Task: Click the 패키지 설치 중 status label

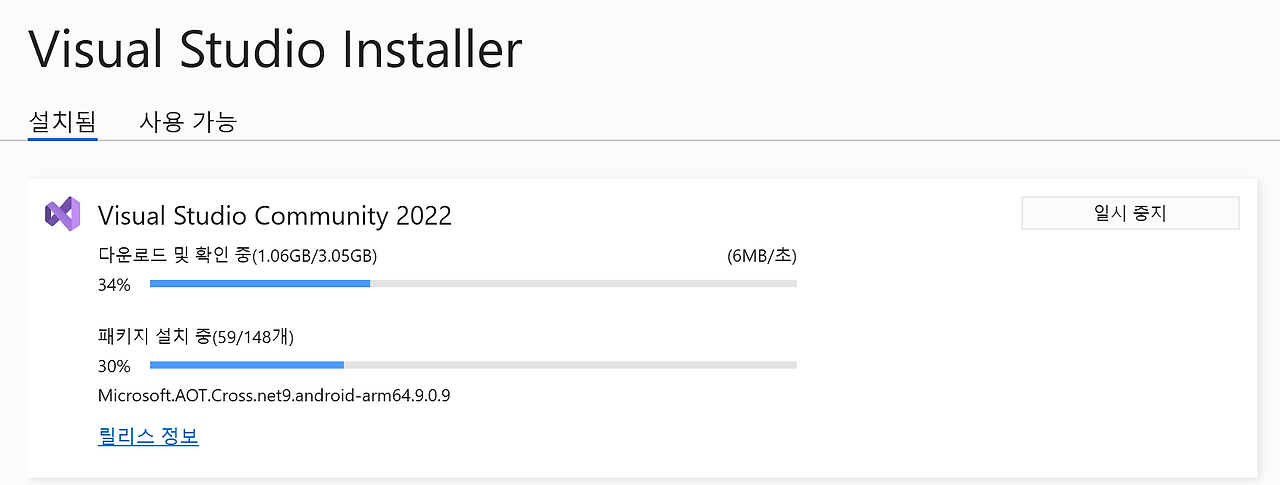Action: pos(154,337)
